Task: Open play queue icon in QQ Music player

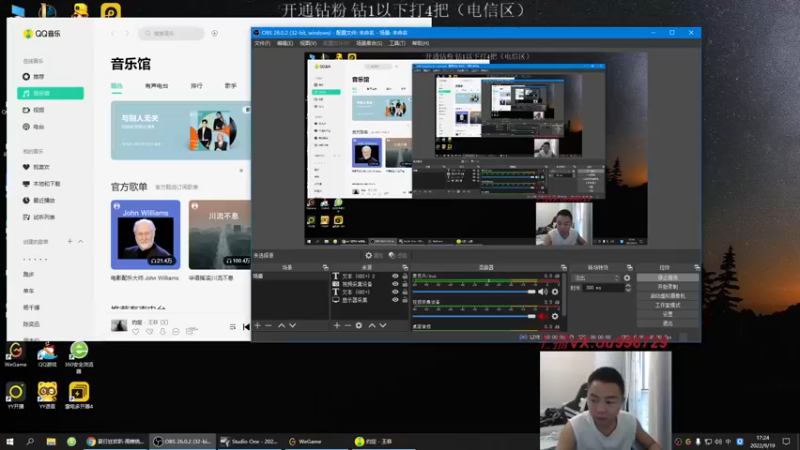Action: [233, 327]
